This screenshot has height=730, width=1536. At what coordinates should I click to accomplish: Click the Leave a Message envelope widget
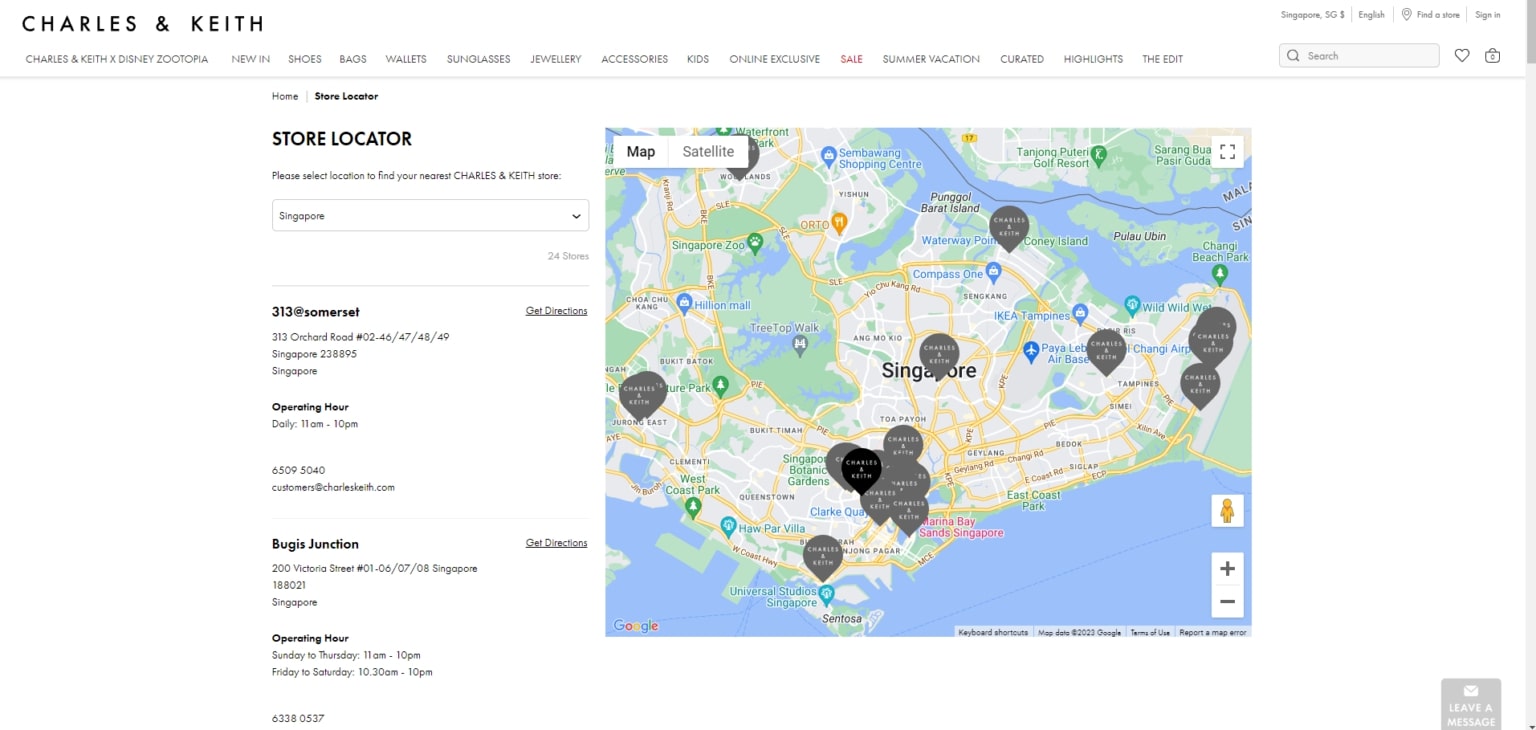coord(1471,704)
